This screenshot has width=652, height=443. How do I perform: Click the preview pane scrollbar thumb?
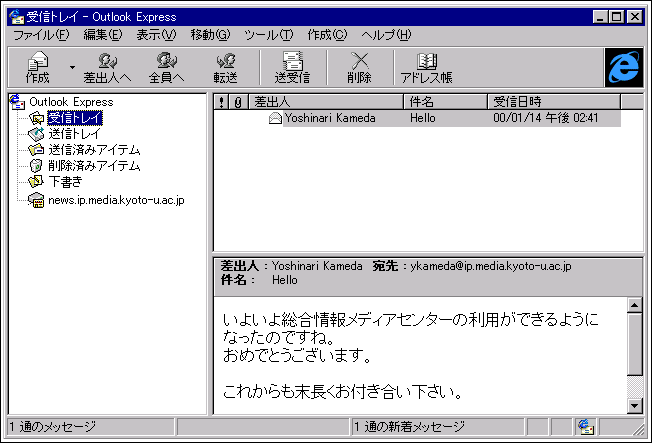pos(635,345)
